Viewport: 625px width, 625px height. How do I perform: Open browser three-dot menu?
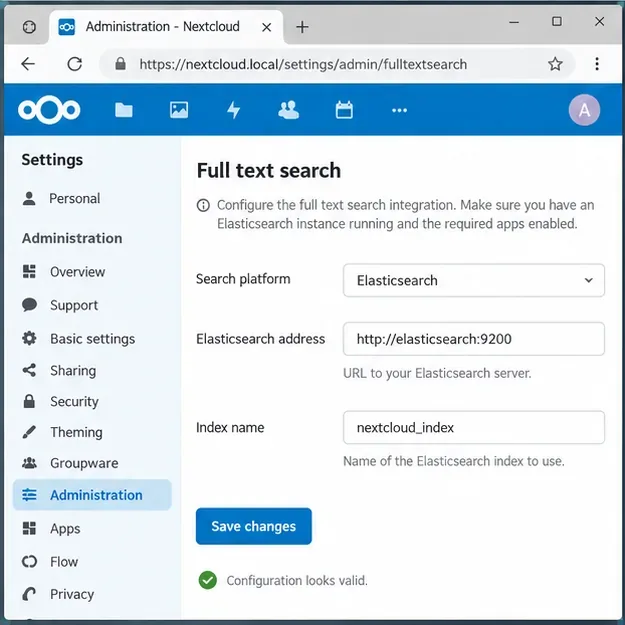click(x=597, y=64)
